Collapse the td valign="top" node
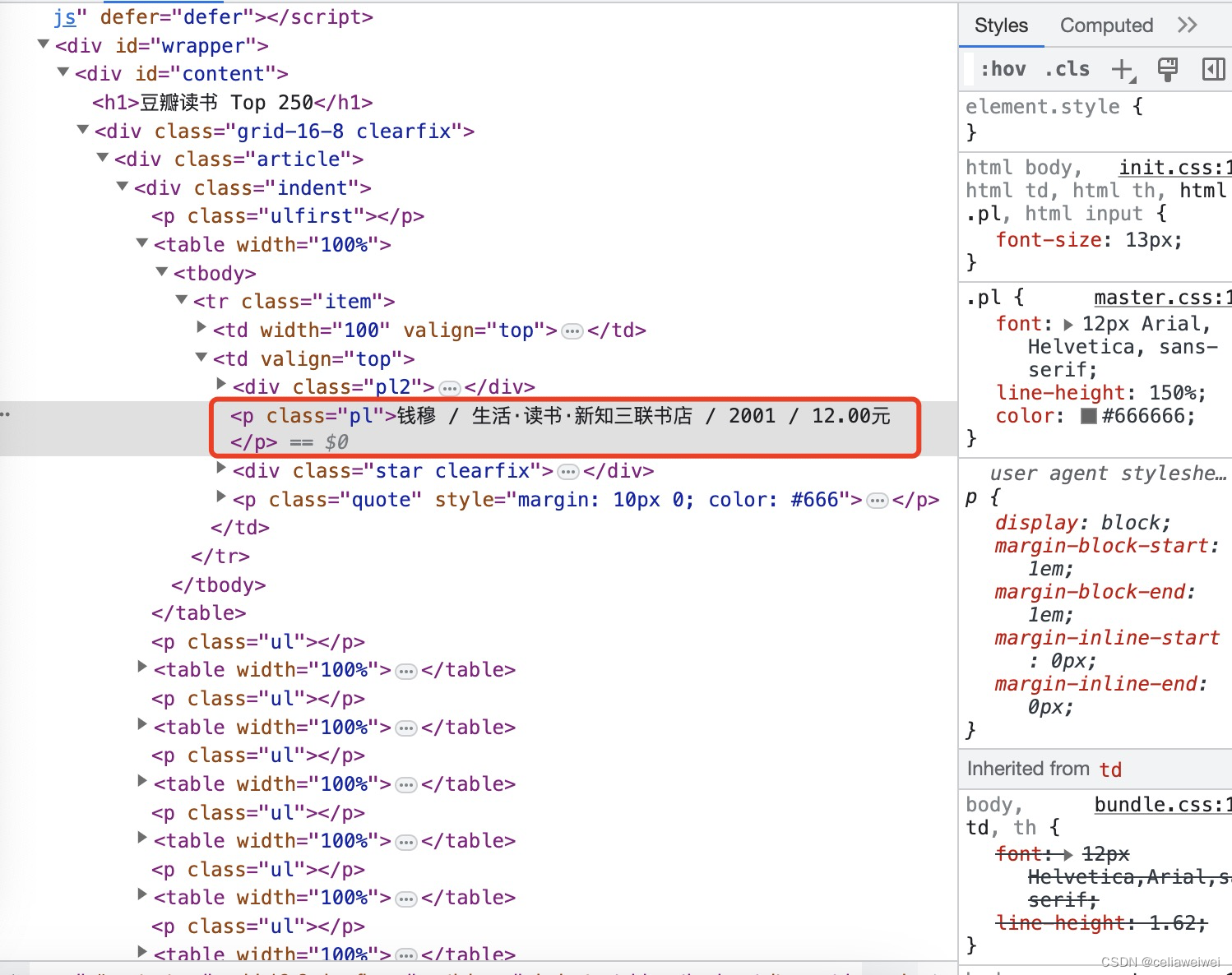Image resolution: width=1232 pixels, height=975 pixels. click(201, 357)
